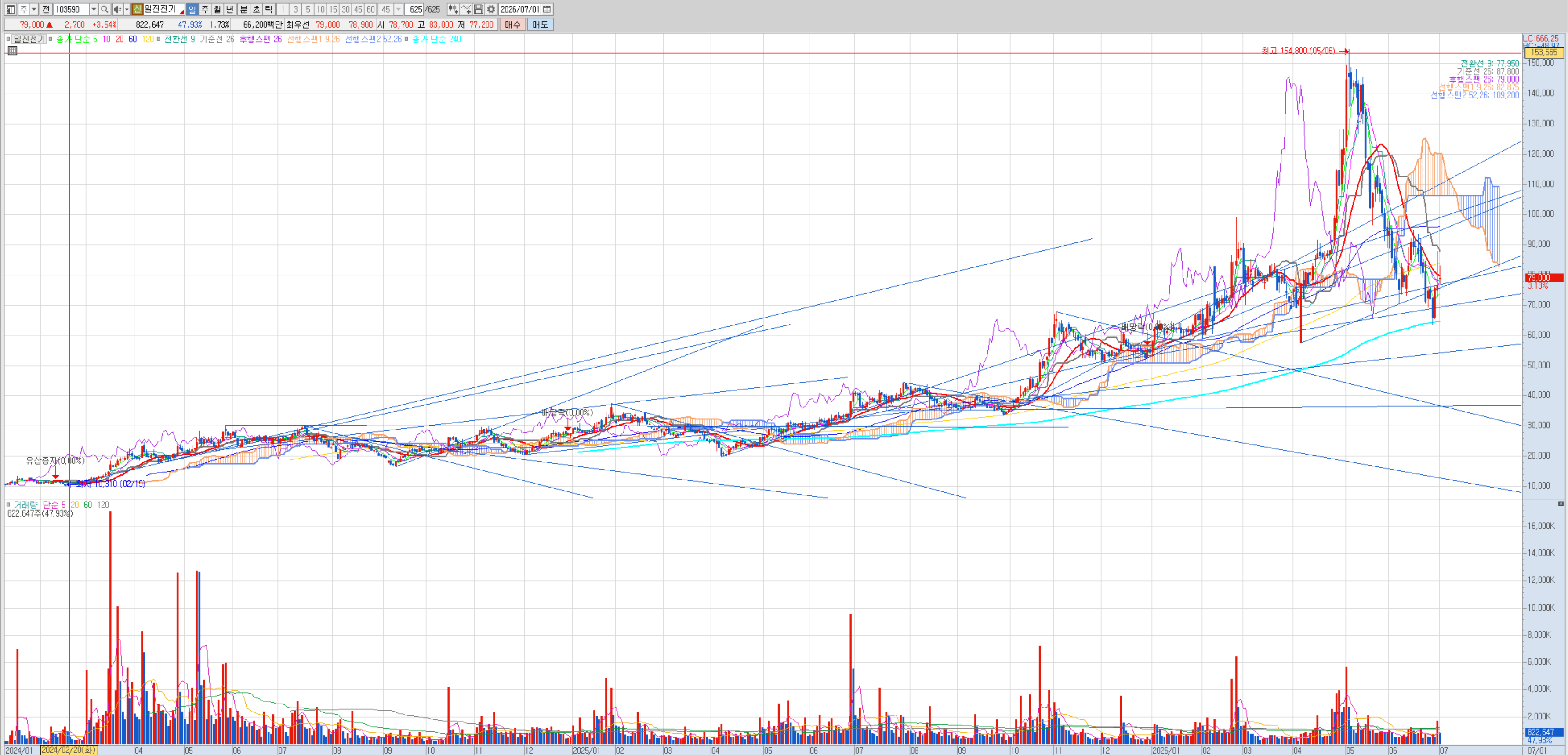Image resolution: width=1568 pixels, height=755 pixels.
Task: Click the 매수 buy button
Action: click(512, 24)
